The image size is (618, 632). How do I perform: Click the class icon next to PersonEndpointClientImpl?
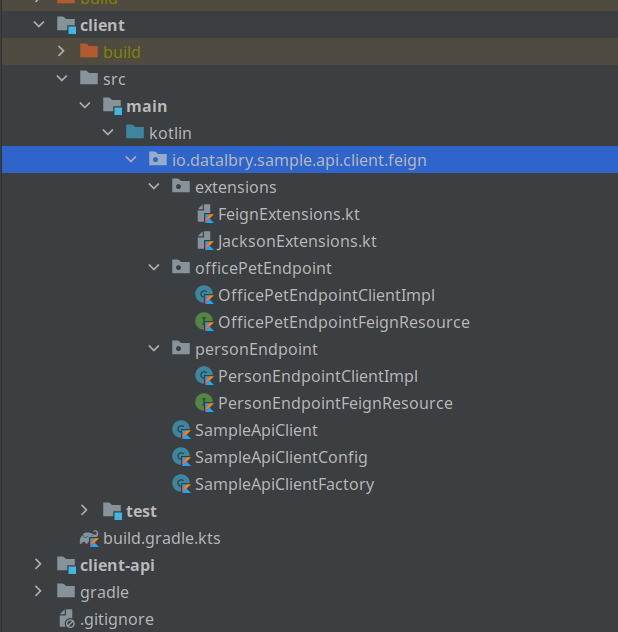[205, 376]
